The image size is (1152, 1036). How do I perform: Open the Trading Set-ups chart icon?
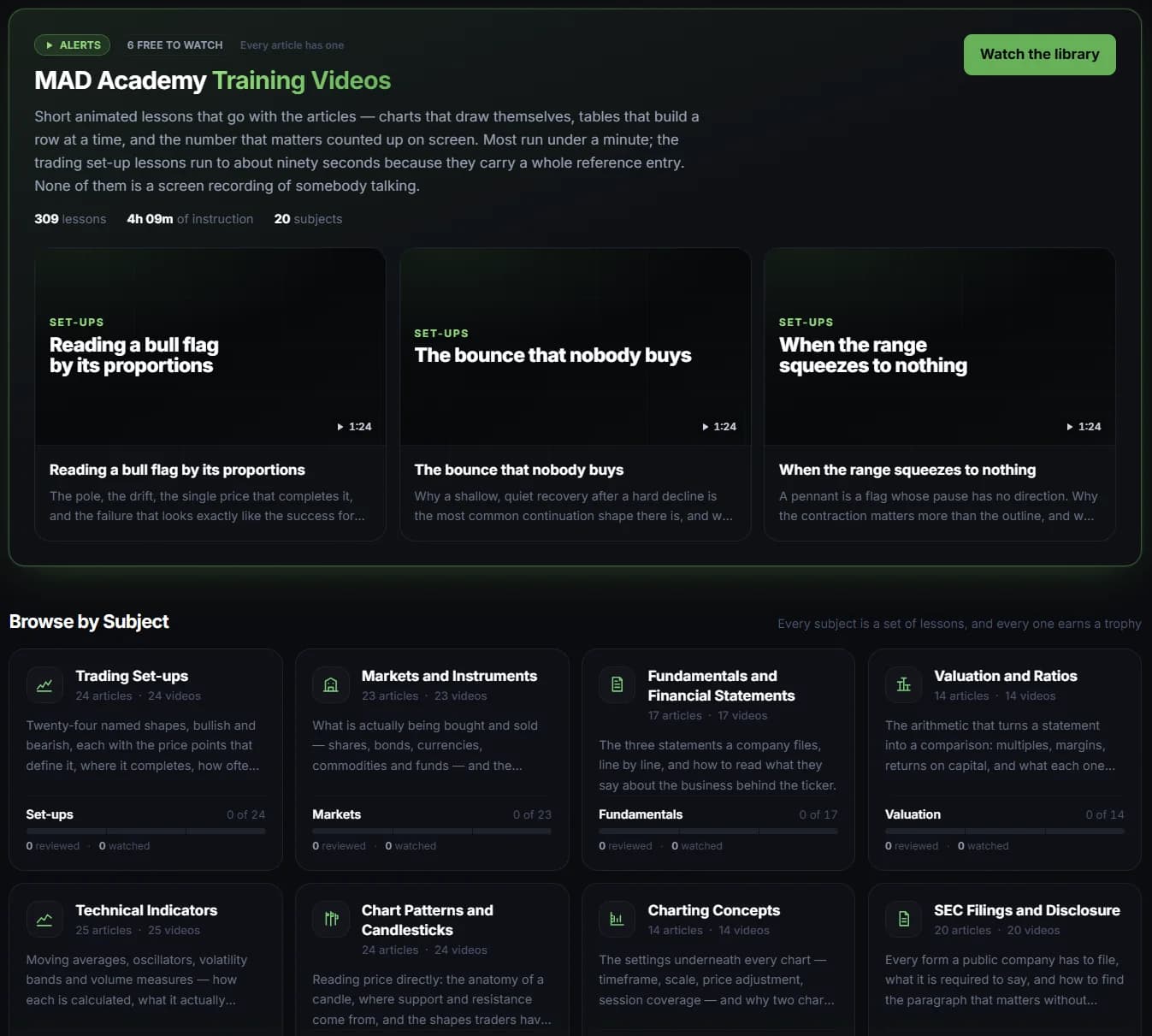click(x=44, y=685)
